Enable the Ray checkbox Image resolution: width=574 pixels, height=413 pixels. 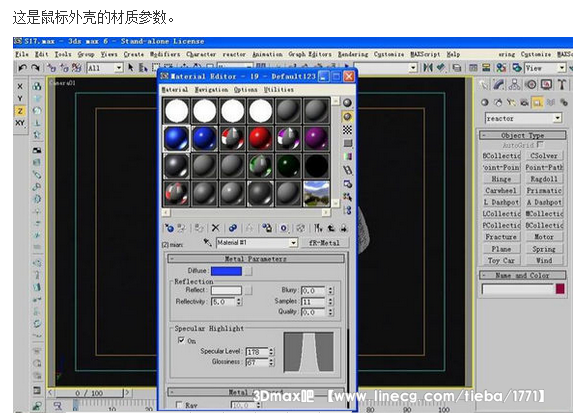pyautogui.click(x=179, y=405)
